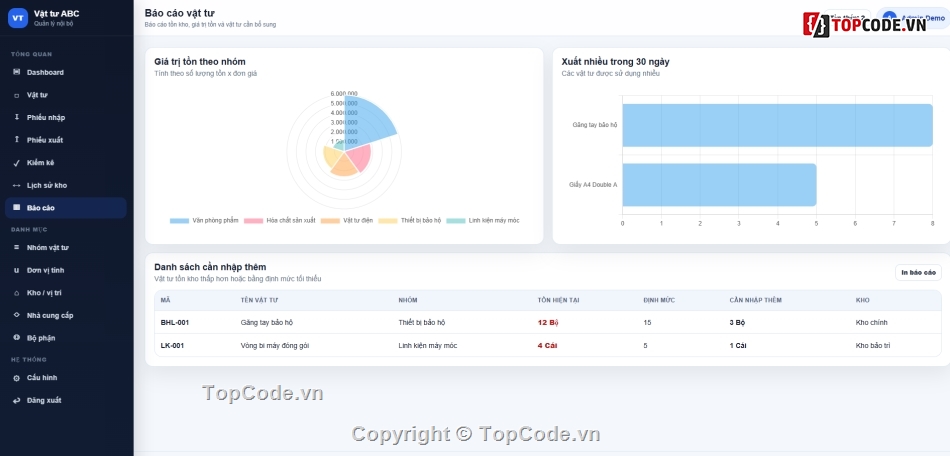Click the 3 Bộ reorder value

point(737,323)
